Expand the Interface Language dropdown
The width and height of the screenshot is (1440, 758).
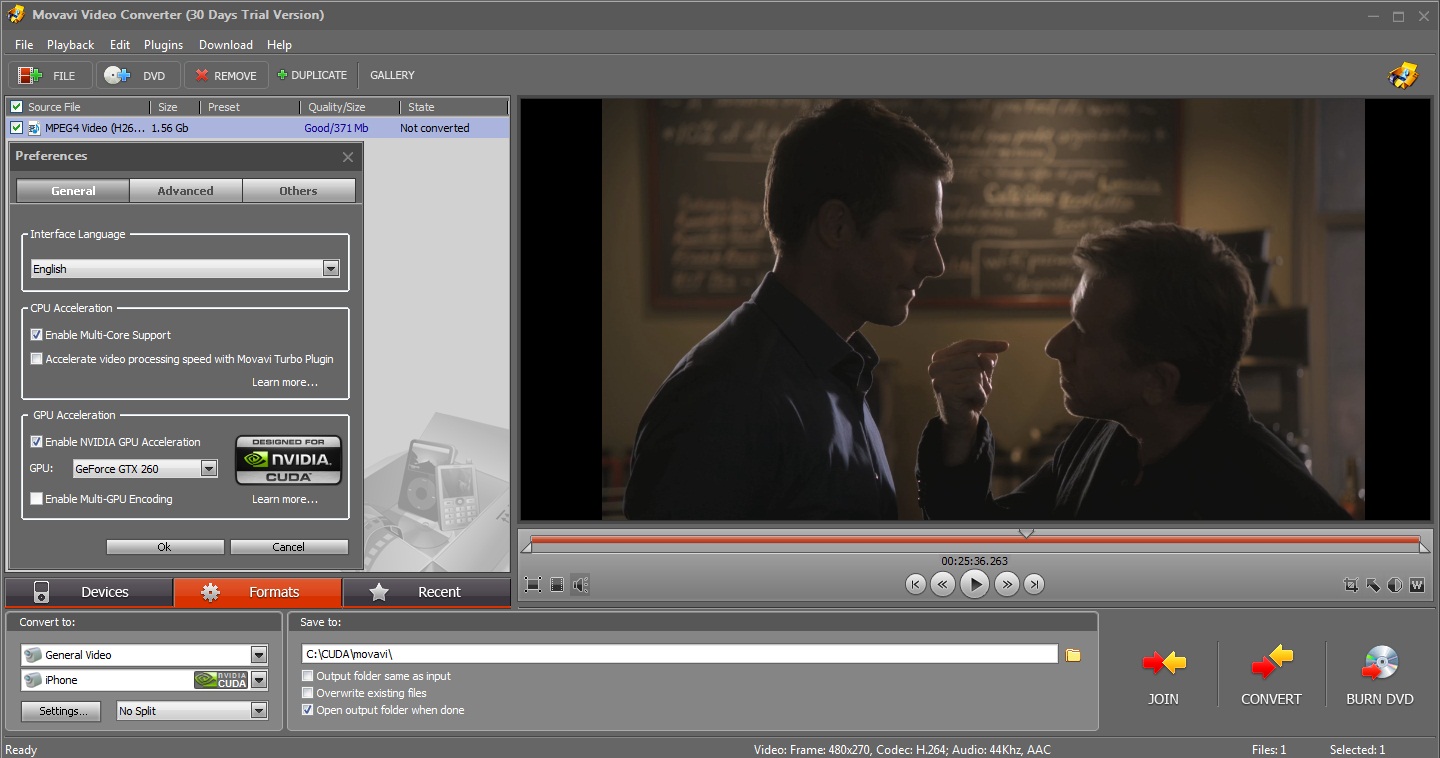[331, 269]
